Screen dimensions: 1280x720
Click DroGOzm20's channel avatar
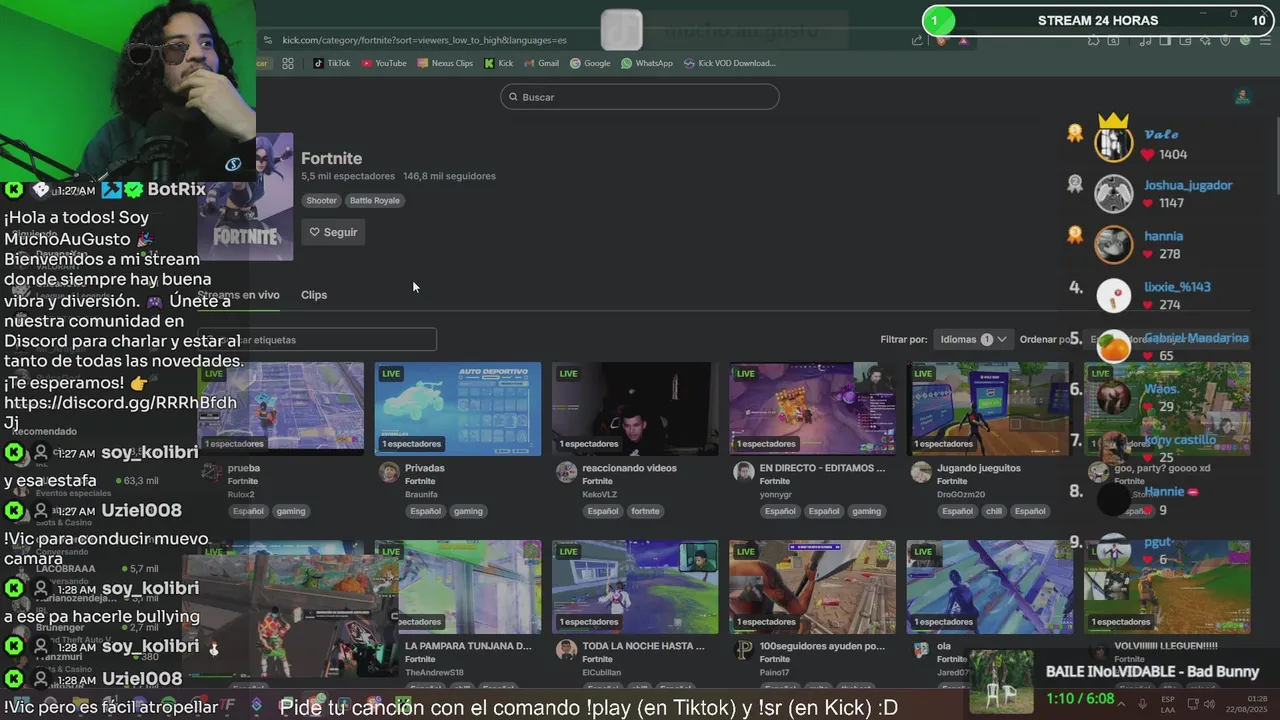[921, 472]
